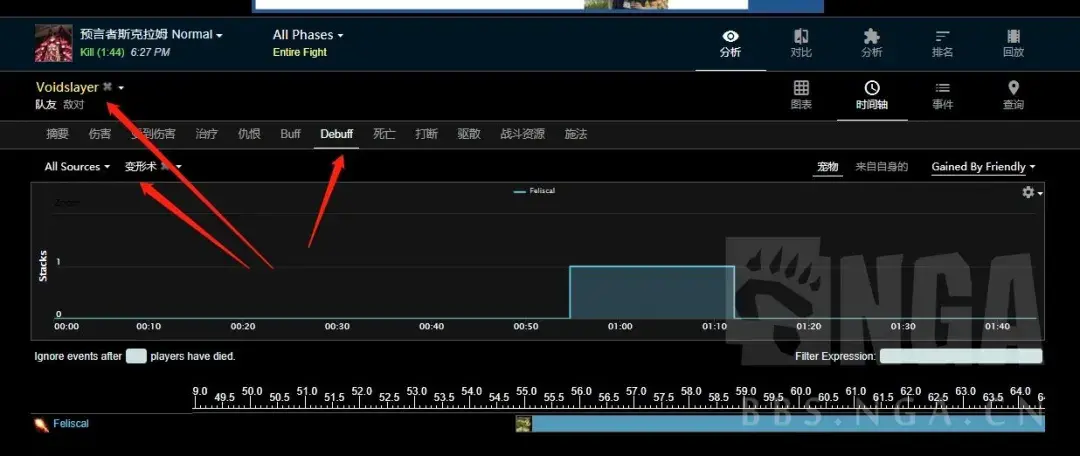This screenshot has height=456, width=1080.
Task: Open the 回放 replay icon
Action: pos(1012,37)
